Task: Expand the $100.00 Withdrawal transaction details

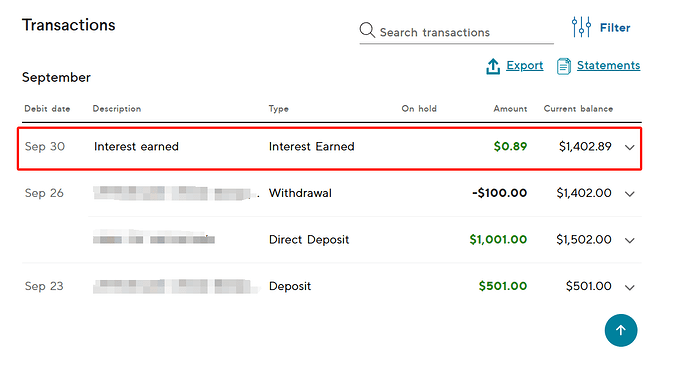Action: 630,194
